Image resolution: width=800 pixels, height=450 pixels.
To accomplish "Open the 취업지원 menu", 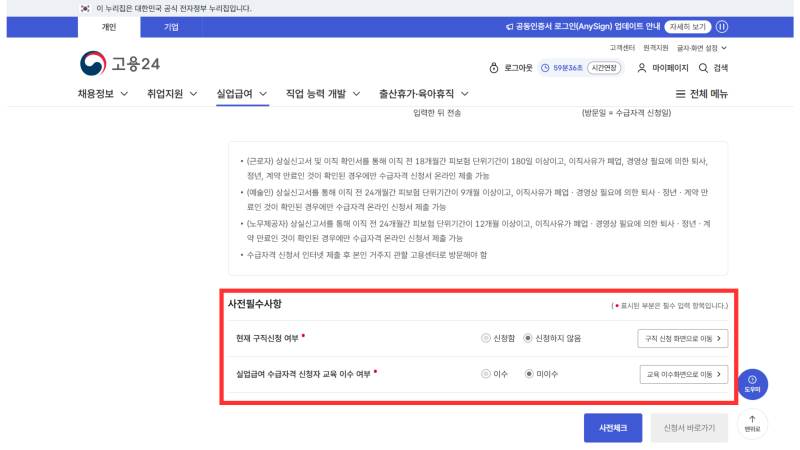I will tap(165, 94).
